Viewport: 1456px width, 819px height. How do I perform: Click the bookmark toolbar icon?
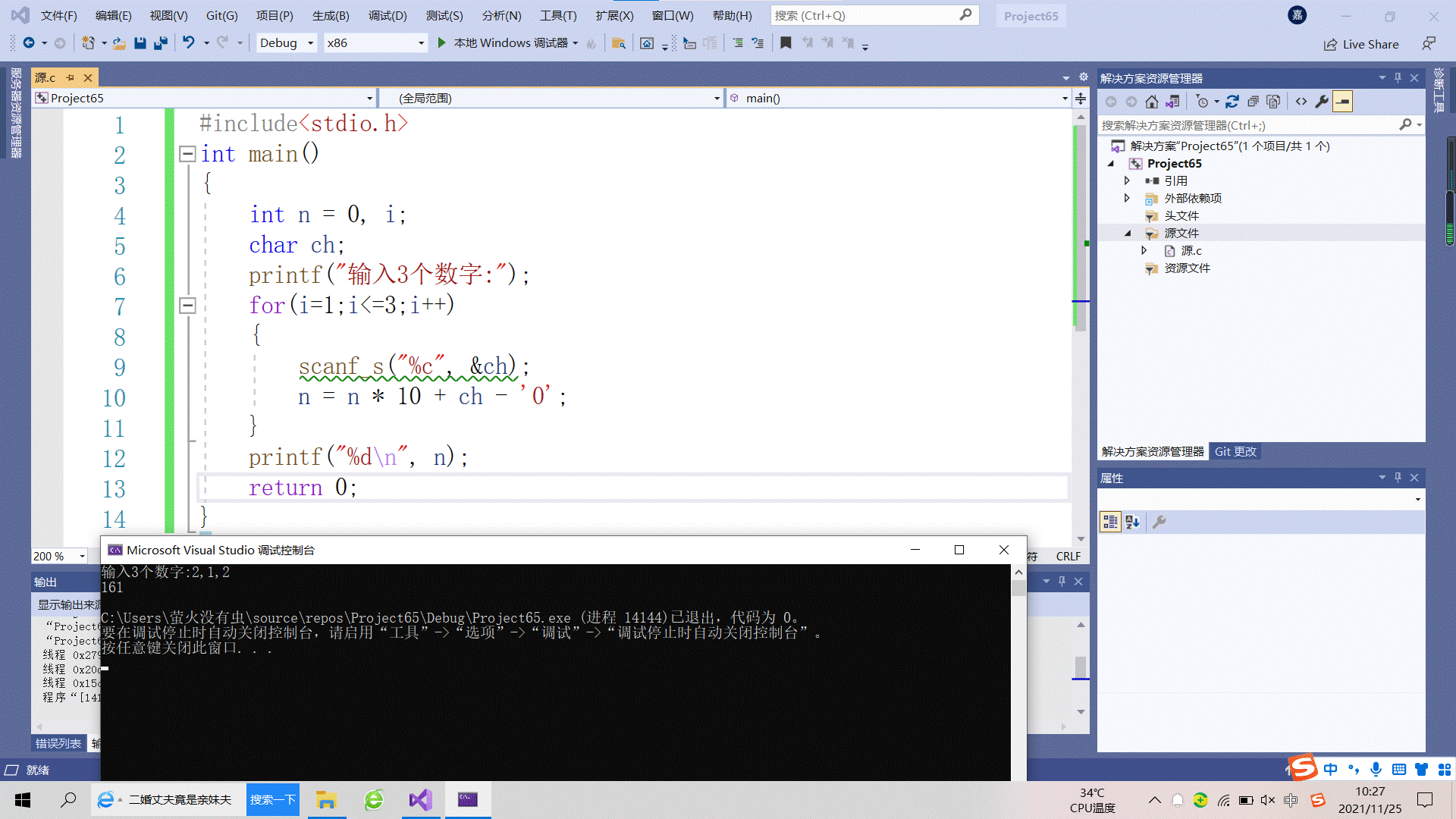(x=786, y=43)
